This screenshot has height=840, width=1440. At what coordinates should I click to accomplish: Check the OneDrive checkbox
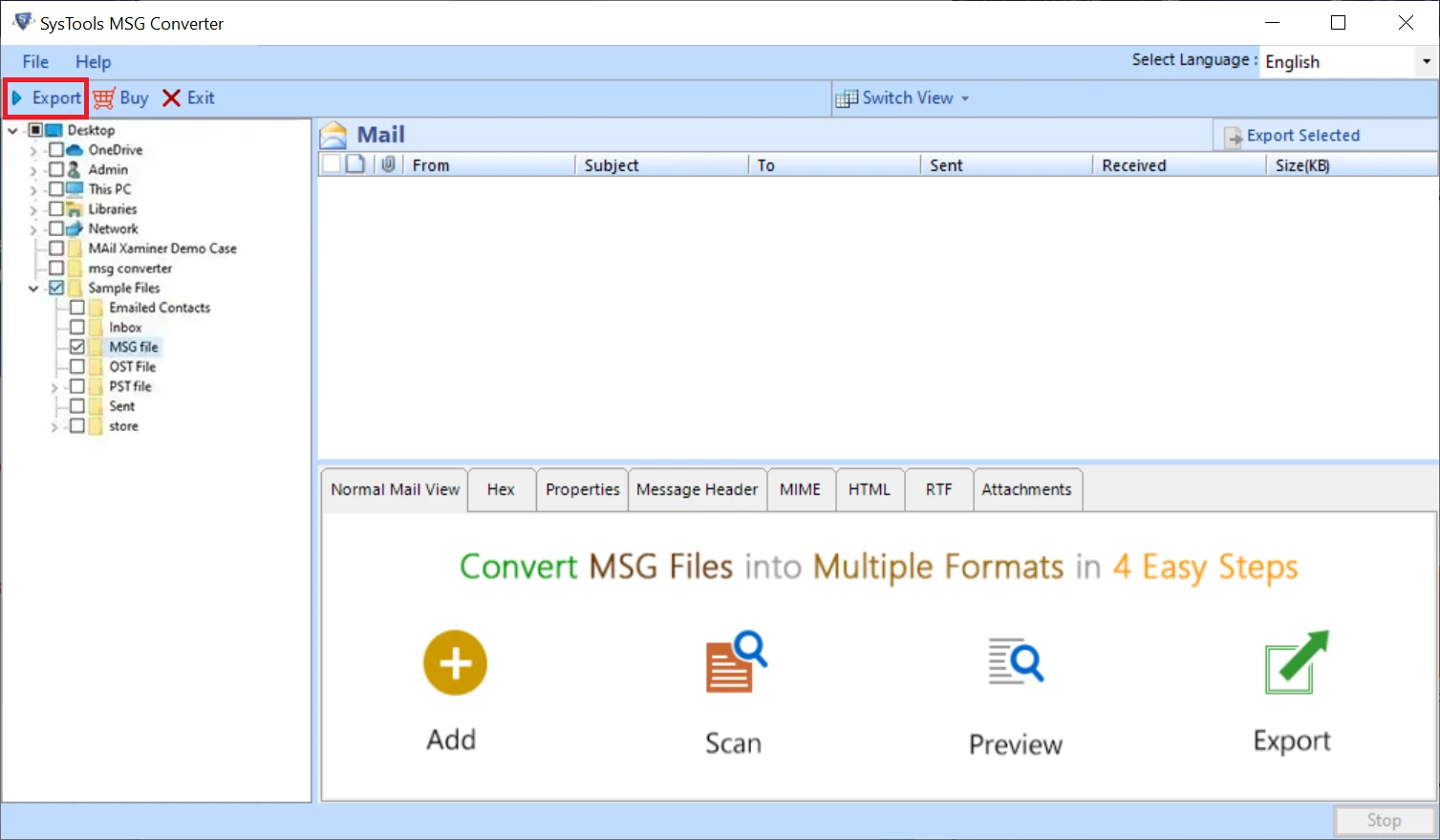[x=56, y=150]
